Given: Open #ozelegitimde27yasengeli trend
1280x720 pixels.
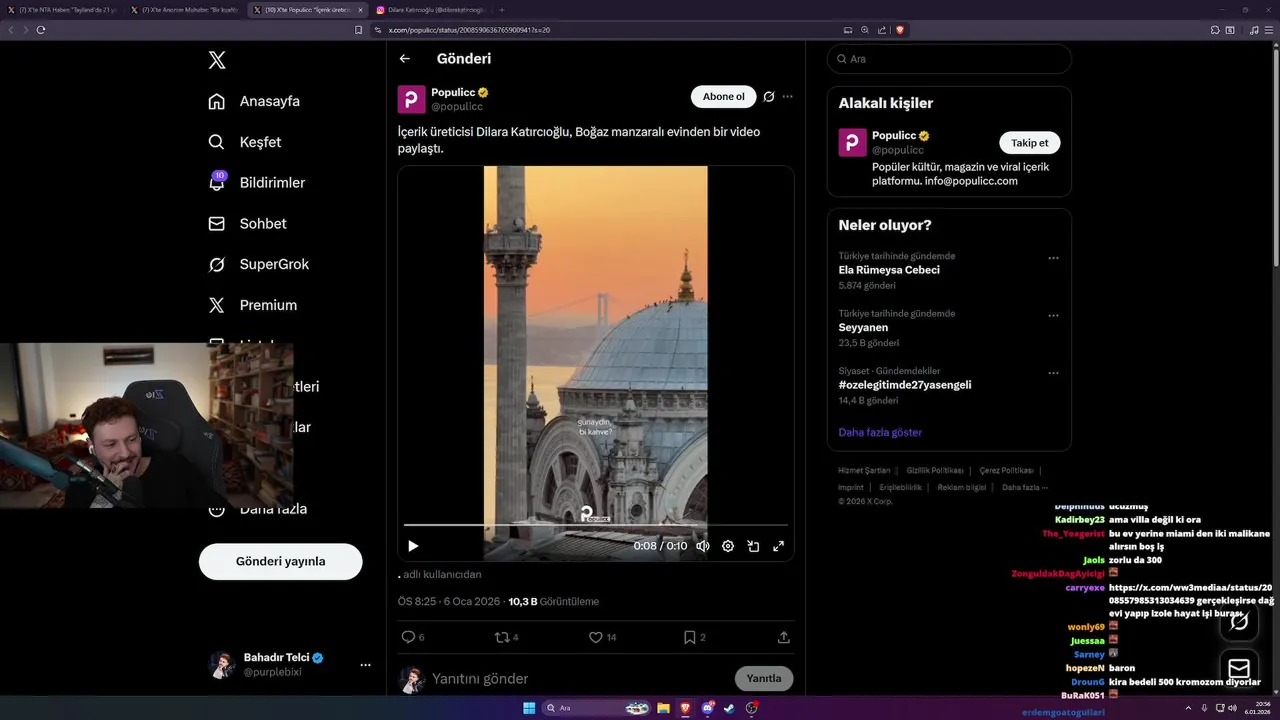Looking at the screenshot, I should tap(905, 385).
